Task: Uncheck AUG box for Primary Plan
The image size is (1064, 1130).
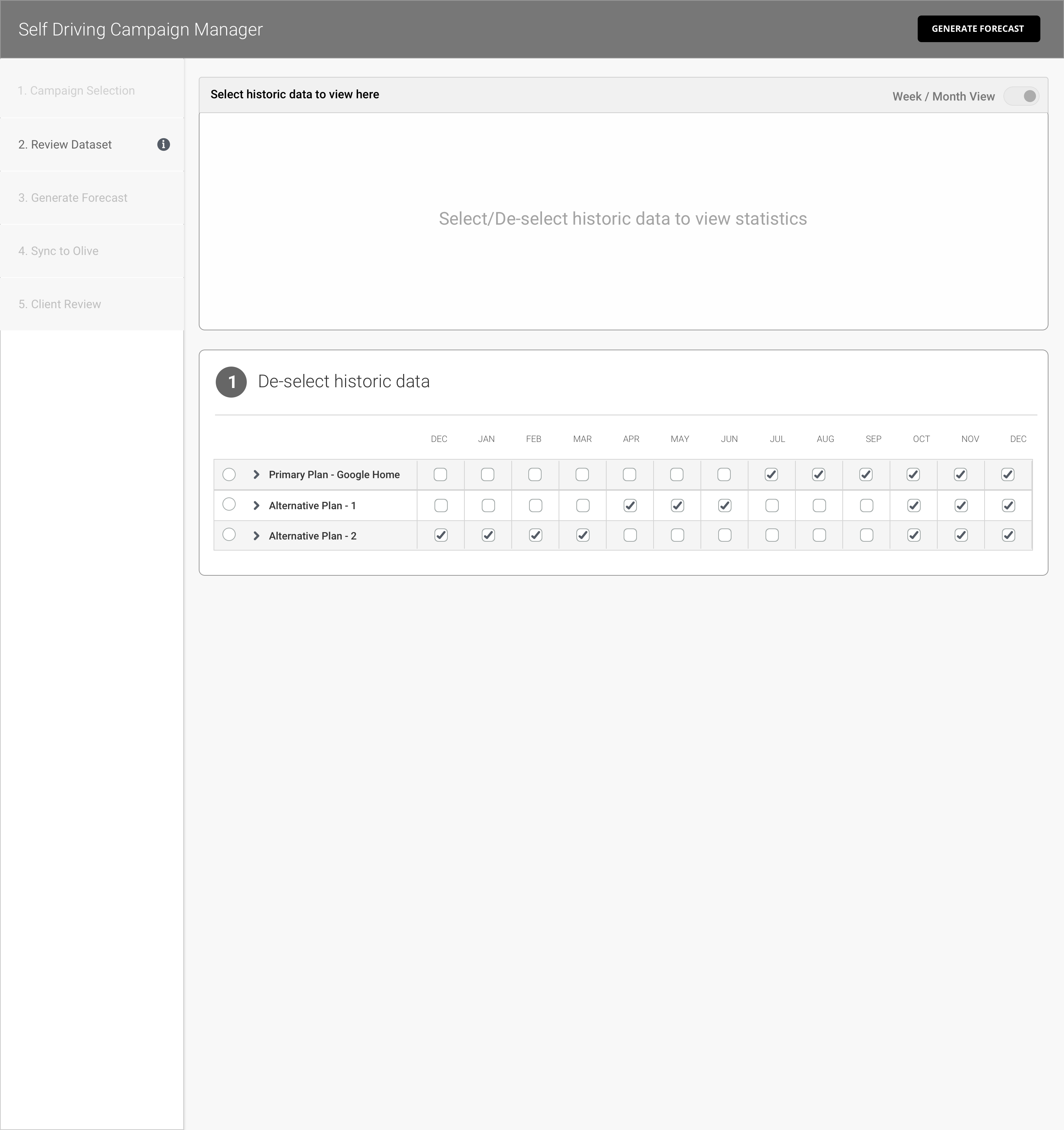Action: click(818, 474)
